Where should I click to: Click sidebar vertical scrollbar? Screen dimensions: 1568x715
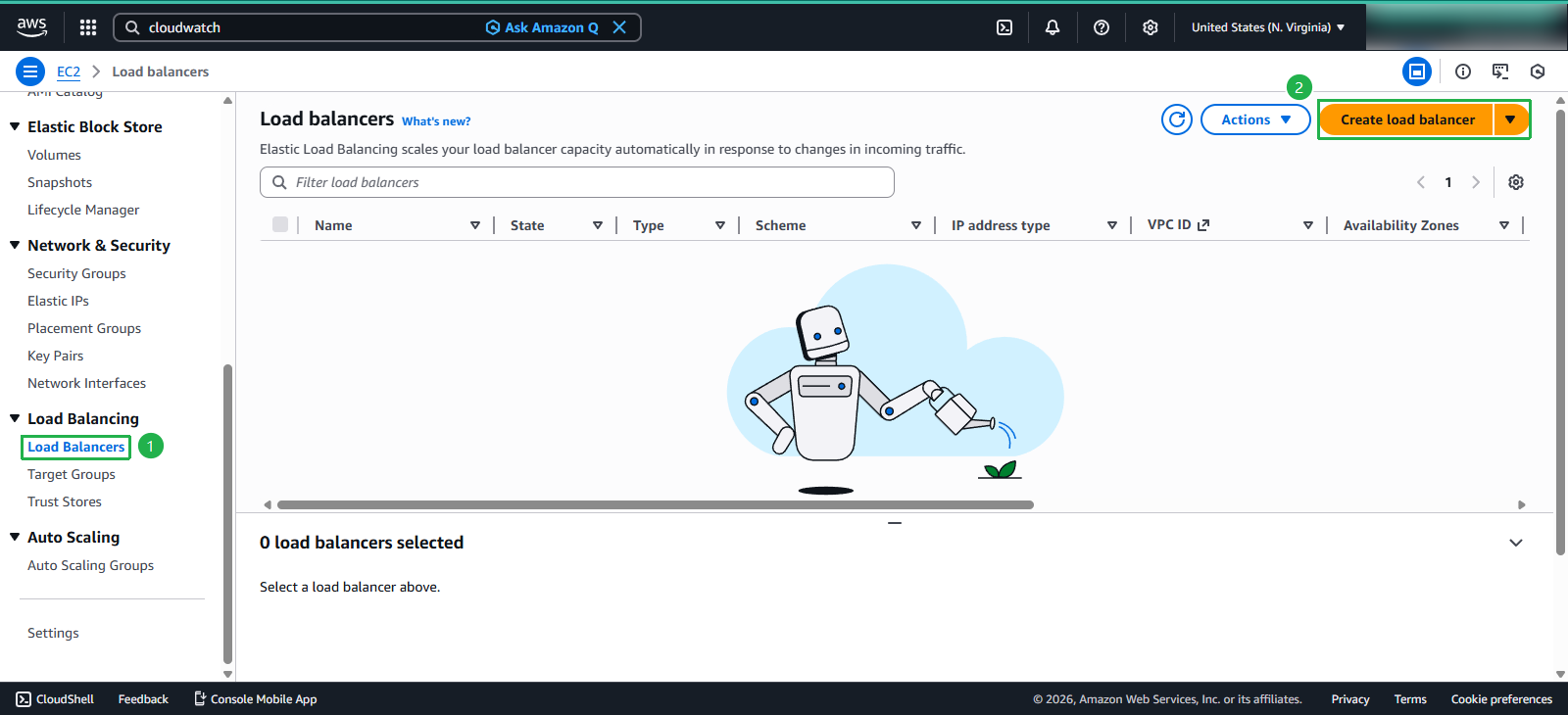click(x=227, y=514)
